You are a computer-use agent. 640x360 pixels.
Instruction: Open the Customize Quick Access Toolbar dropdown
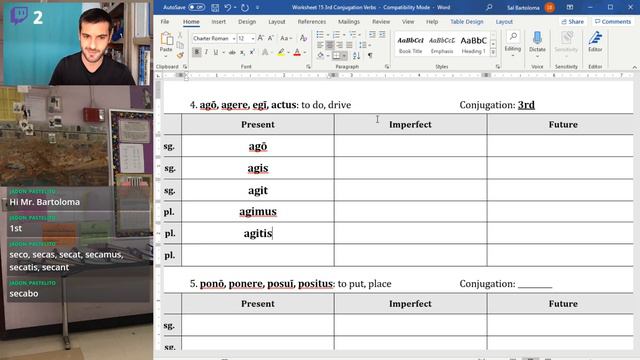pyautogui.click(x=257, y=7)
